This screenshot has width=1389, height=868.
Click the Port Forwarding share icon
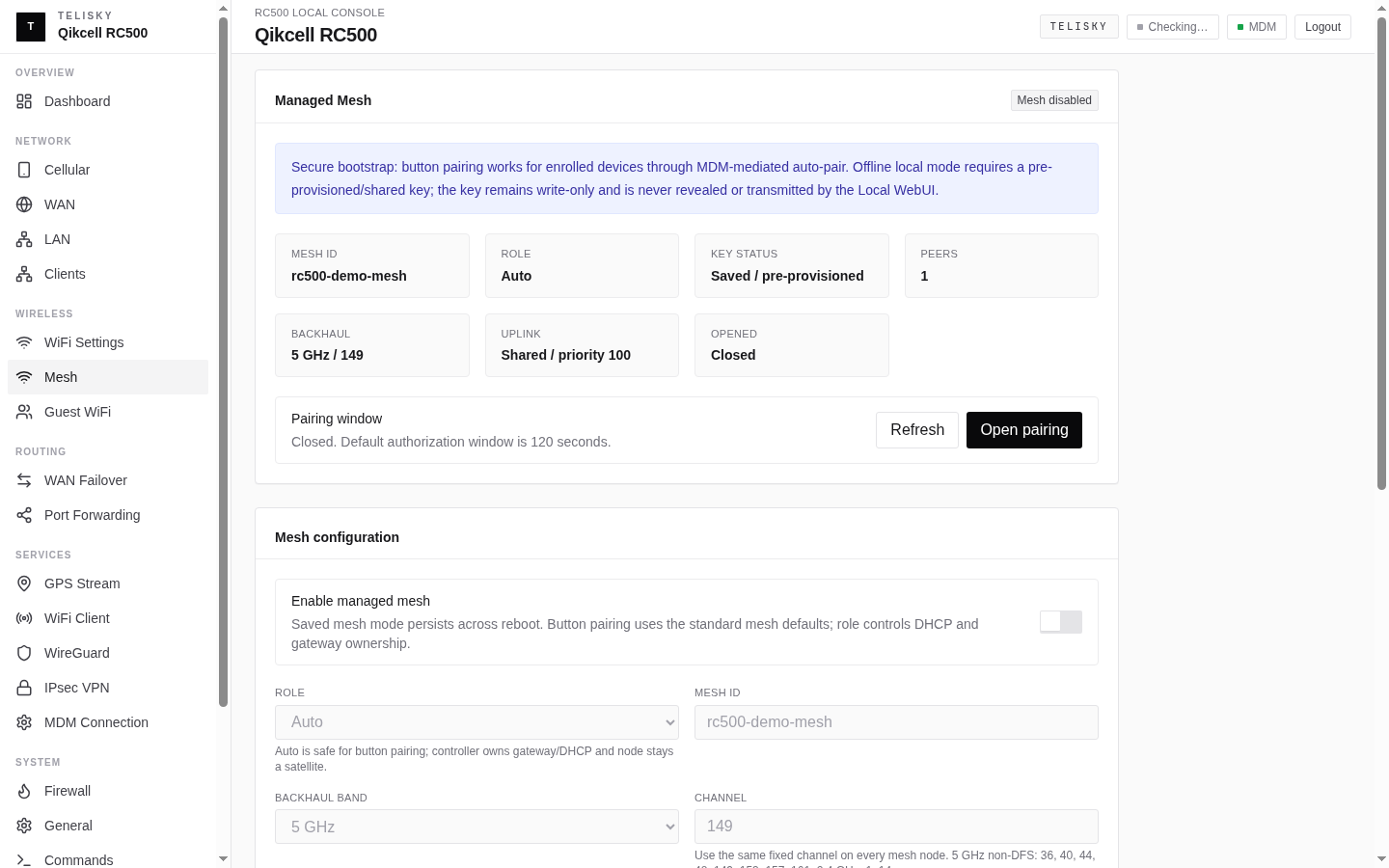[x=24, y=515]
